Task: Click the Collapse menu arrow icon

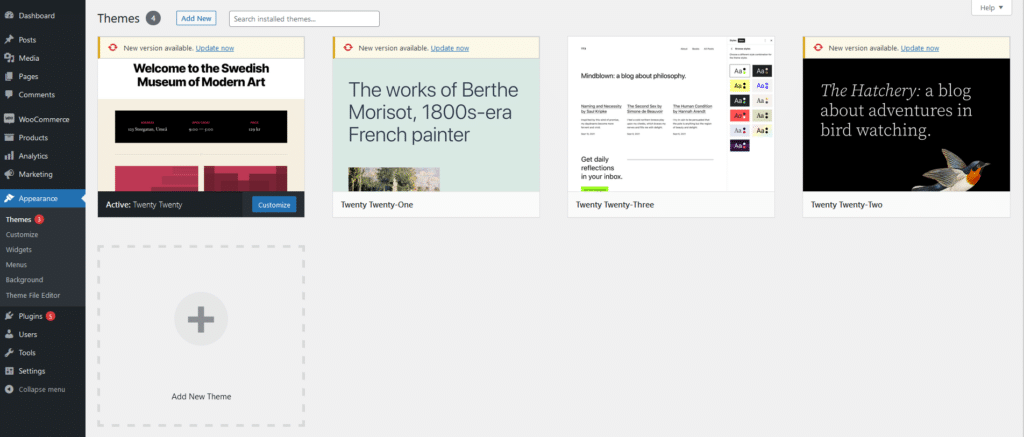Action: 9,389
